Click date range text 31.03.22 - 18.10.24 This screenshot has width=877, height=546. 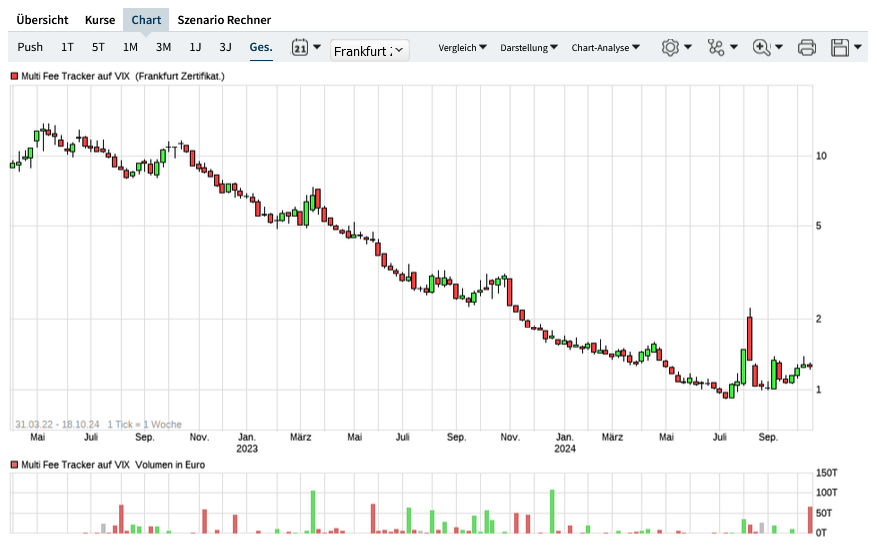[x=57, y=425]
